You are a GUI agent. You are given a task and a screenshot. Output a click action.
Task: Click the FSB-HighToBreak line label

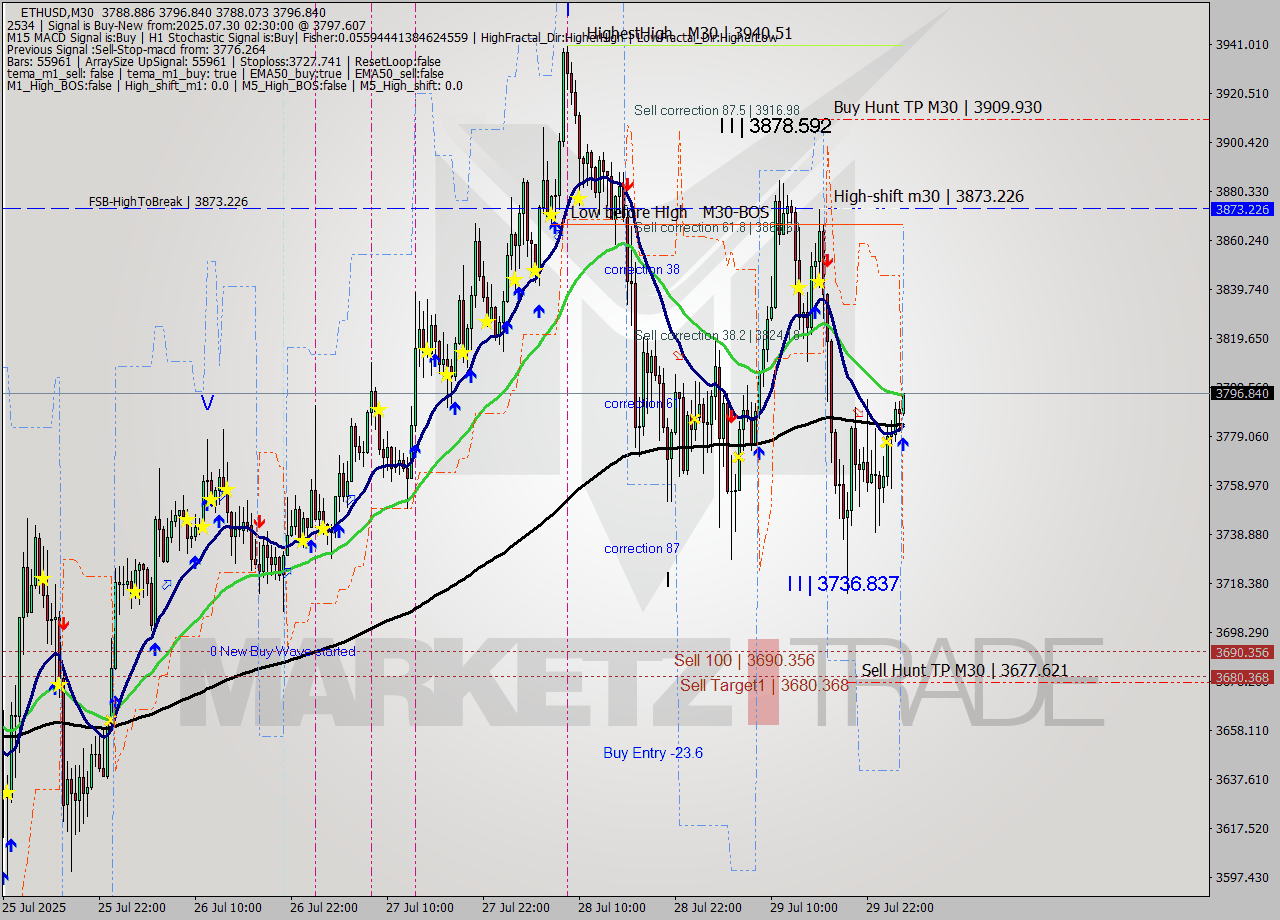(x=167, y=202)
